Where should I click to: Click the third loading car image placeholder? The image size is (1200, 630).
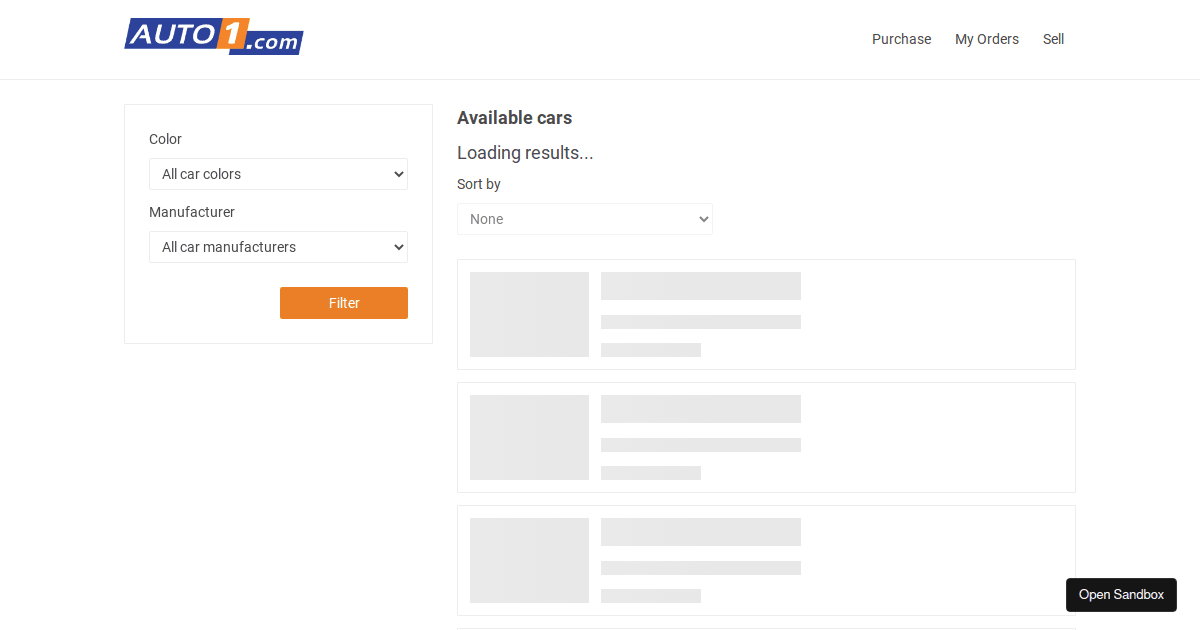click(529, 560)
